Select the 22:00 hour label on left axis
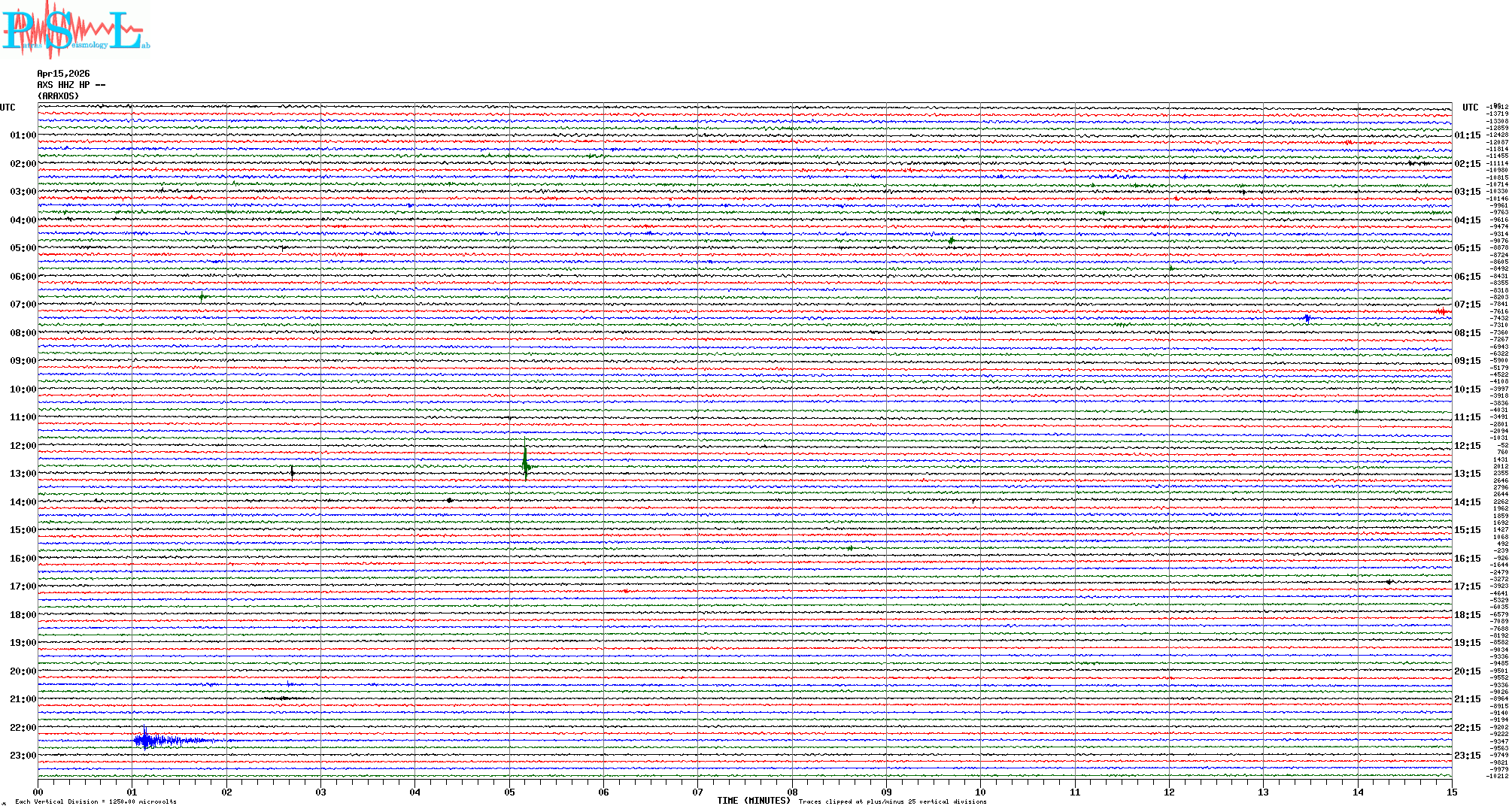The width and height of the screenshot is (1512, 812). (x=23, y=728)
